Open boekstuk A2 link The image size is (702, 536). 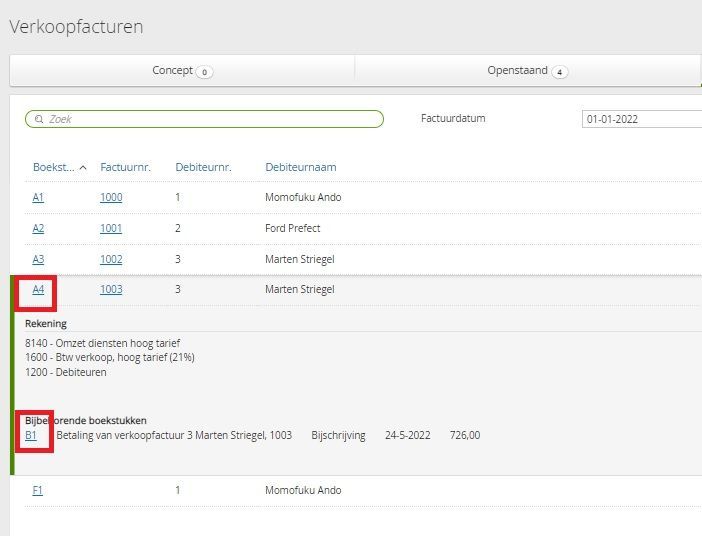click(38, 228)
